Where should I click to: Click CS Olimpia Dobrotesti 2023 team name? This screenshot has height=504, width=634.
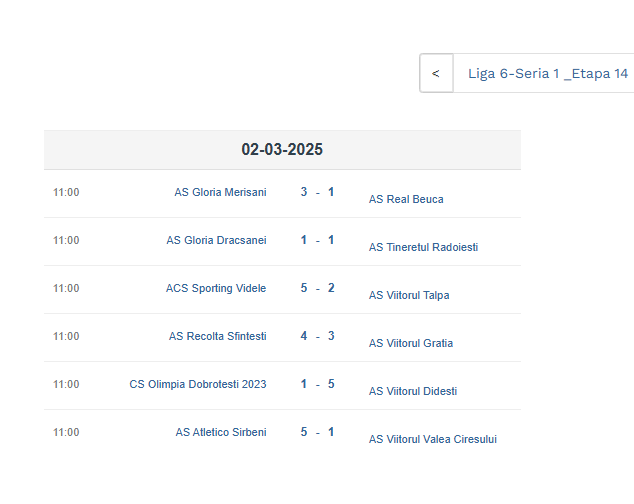pyautogui.click(x=198, y=384)
